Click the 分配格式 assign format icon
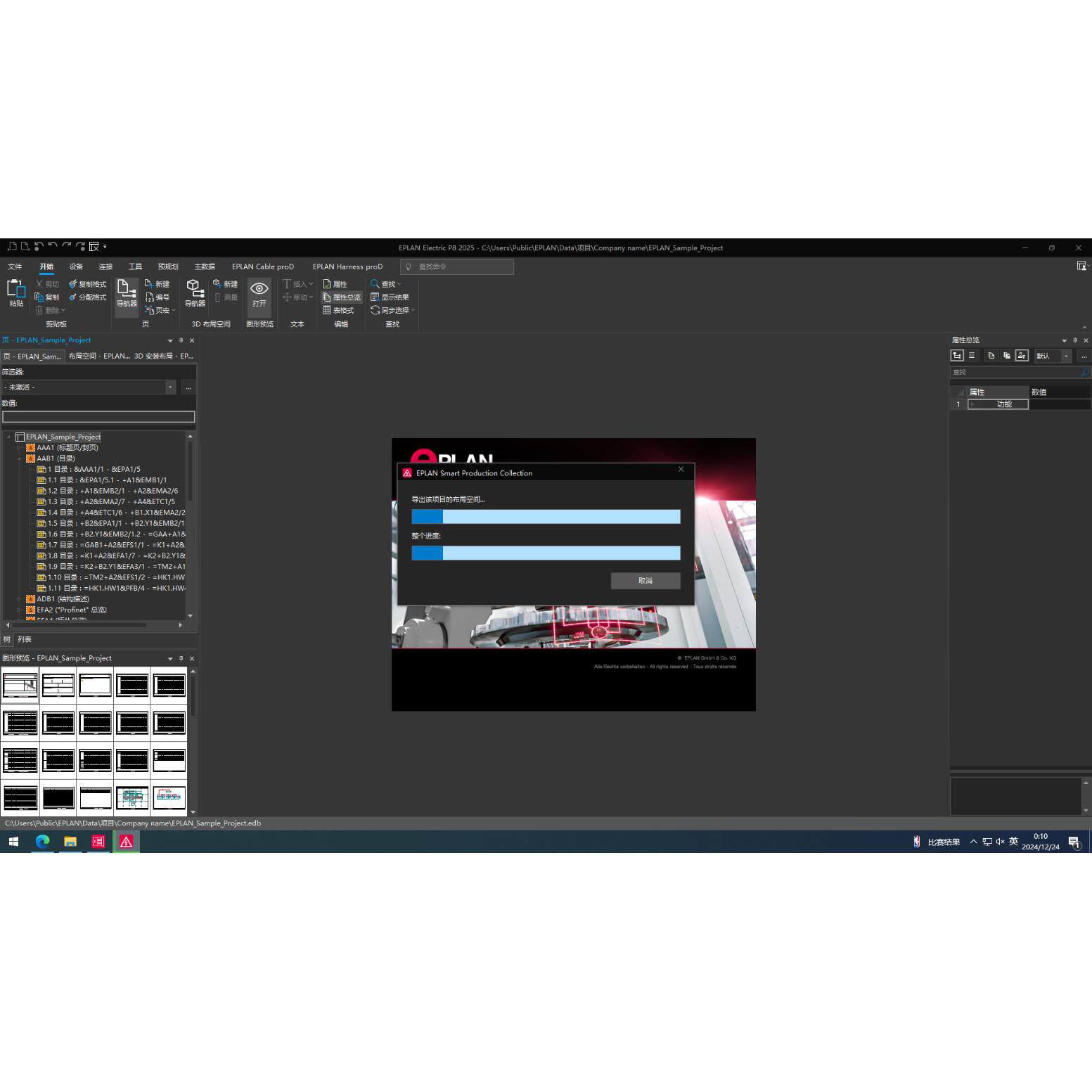 (x=72, y=297)
